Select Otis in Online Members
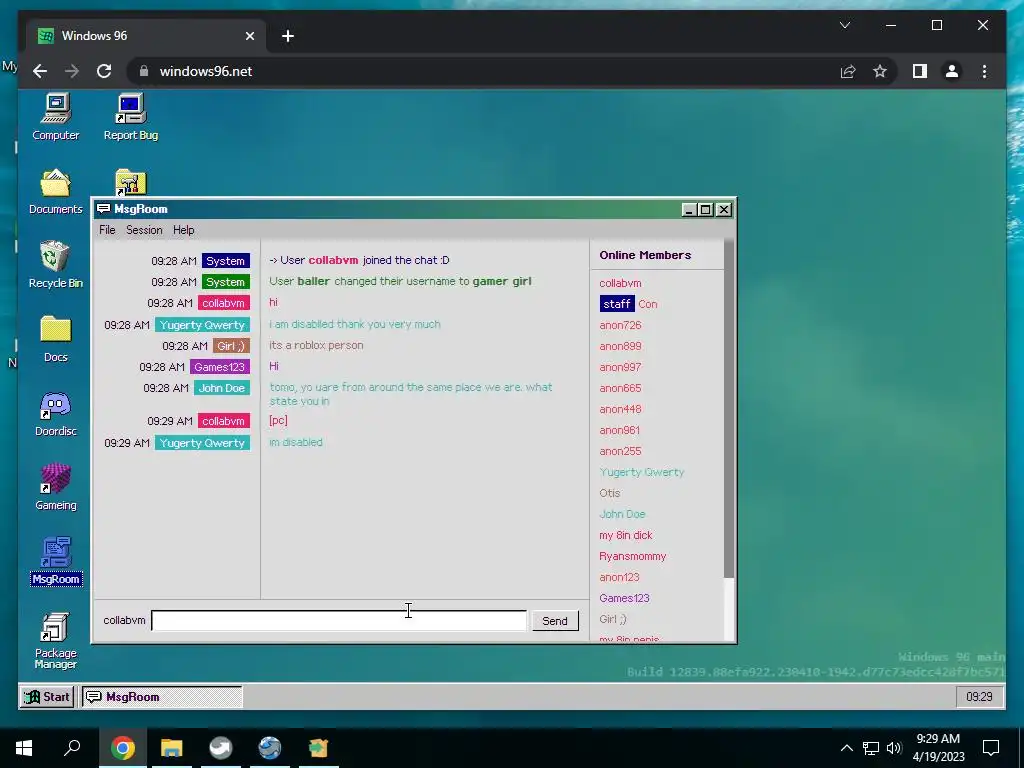 (x=610, y=493)
